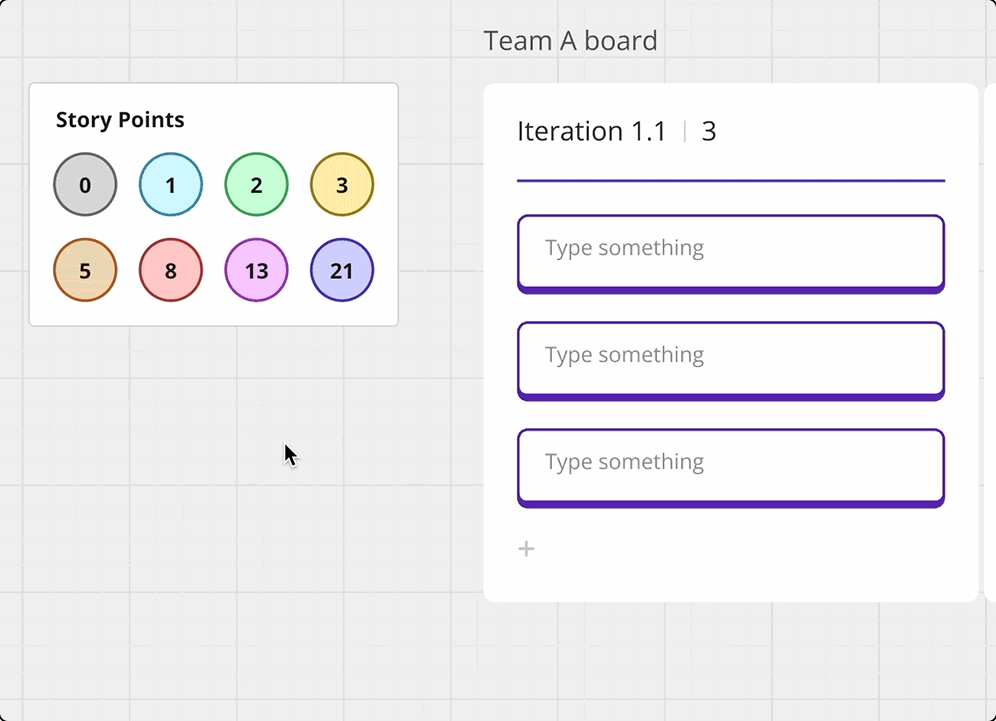
Task: Click the second Type something card
Action: (730, 359)
